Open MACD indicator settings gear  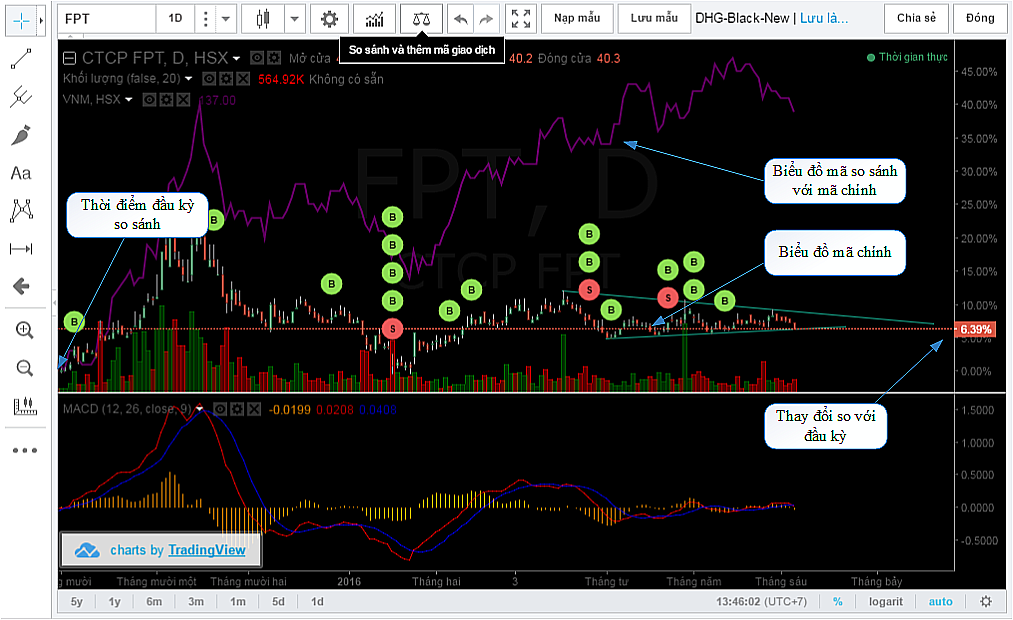pyautogui.click(x=237, y=409)
